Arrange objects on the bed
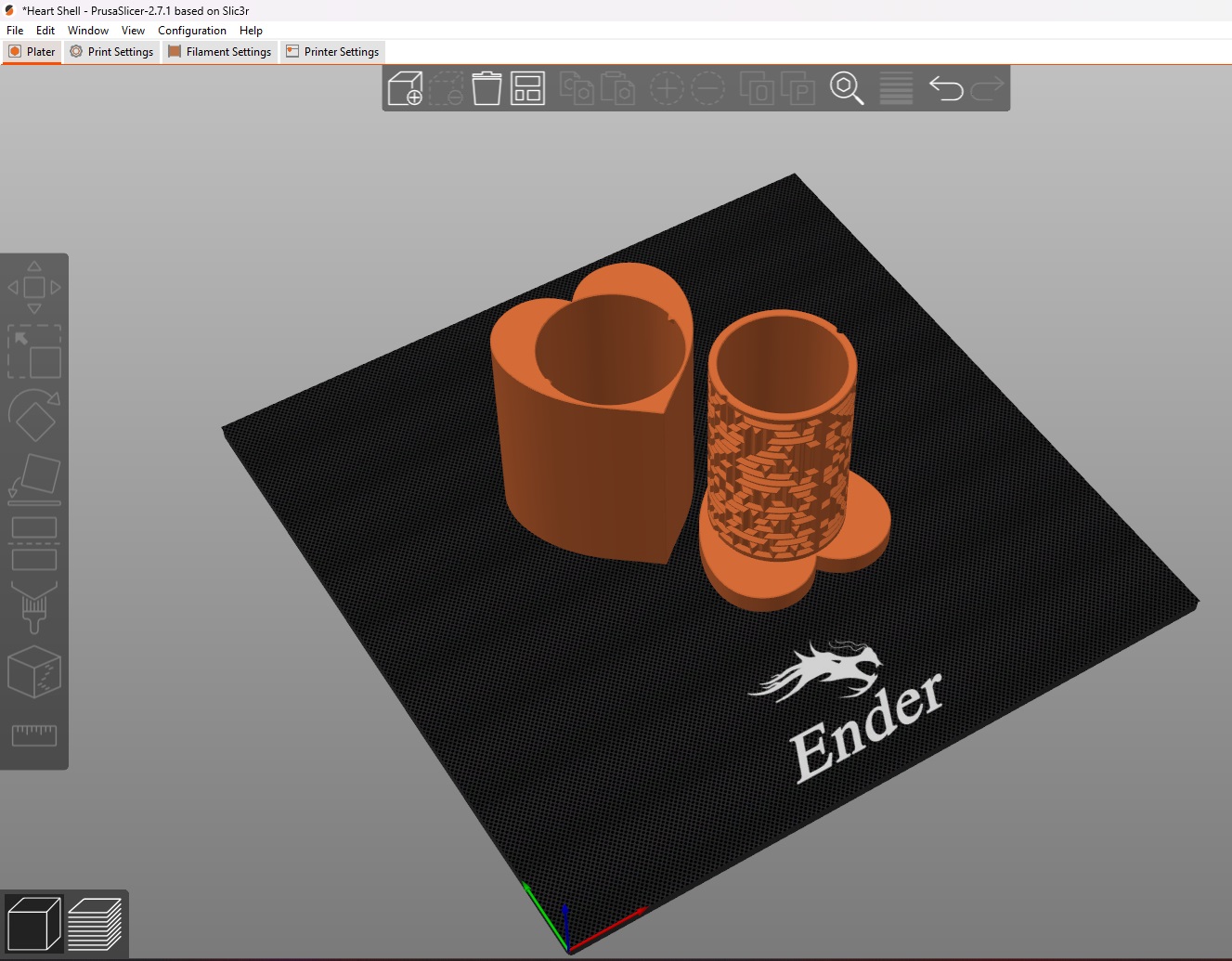 click(527, 89)
